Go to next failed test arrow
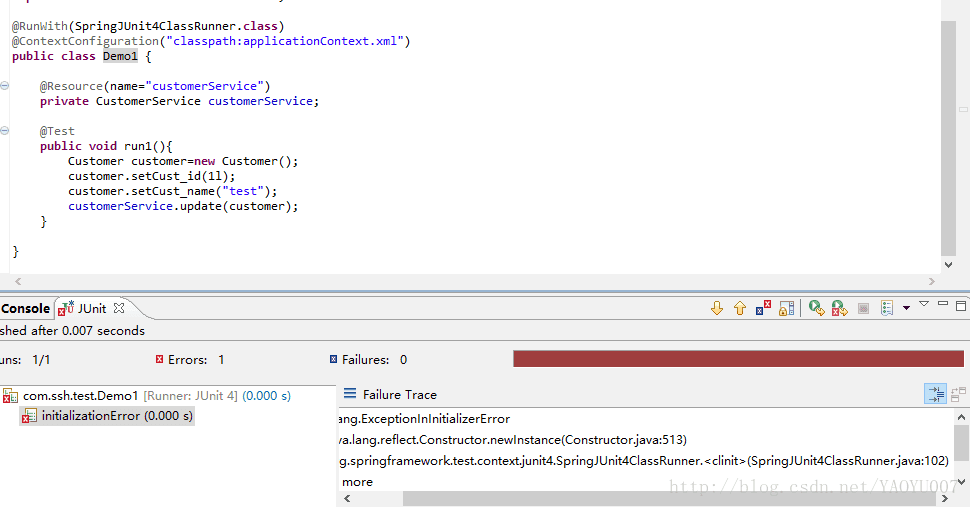The image size is (970, 507). pos(717,308)
